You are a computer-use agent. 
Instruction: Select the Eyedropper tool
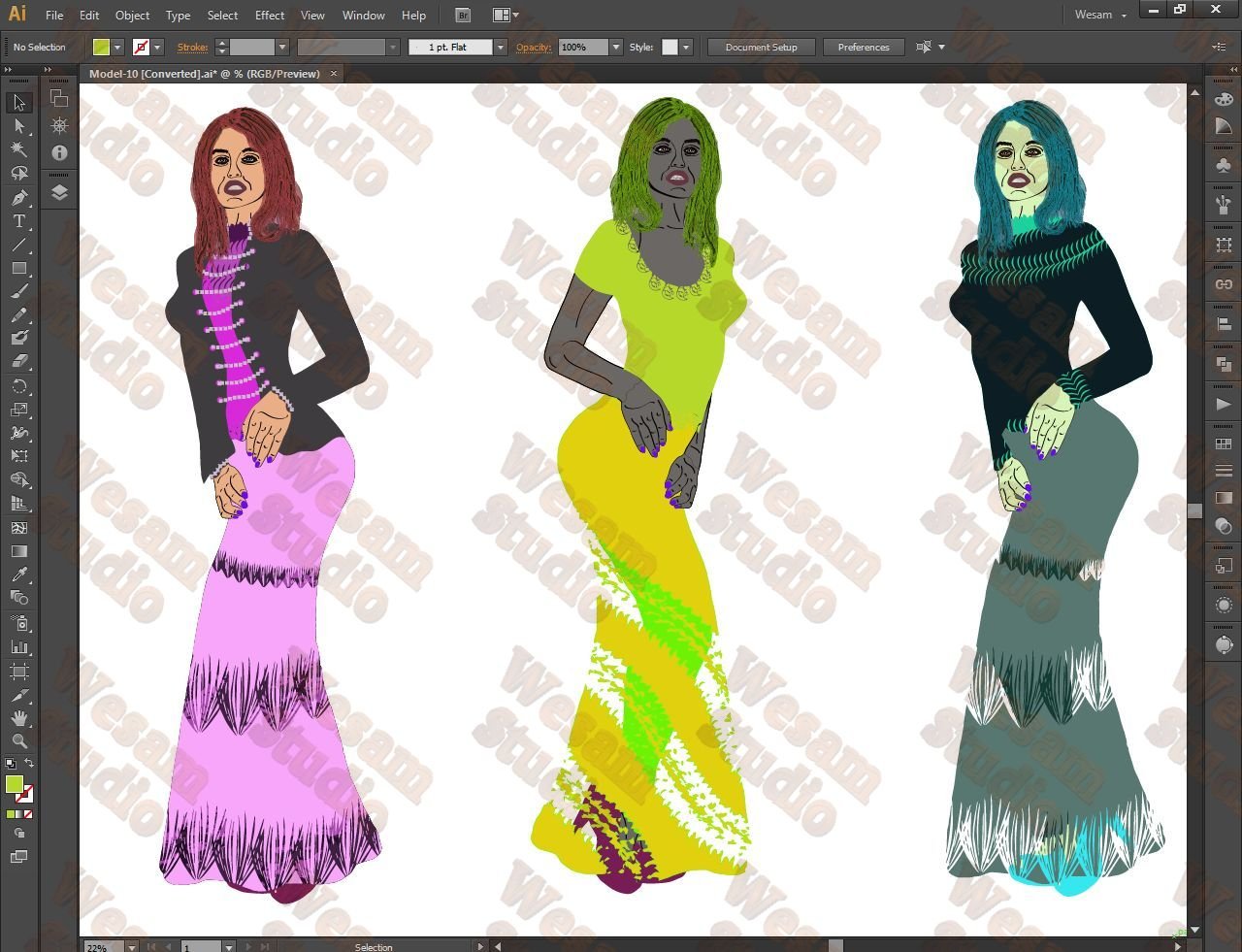tap(18, 574)
